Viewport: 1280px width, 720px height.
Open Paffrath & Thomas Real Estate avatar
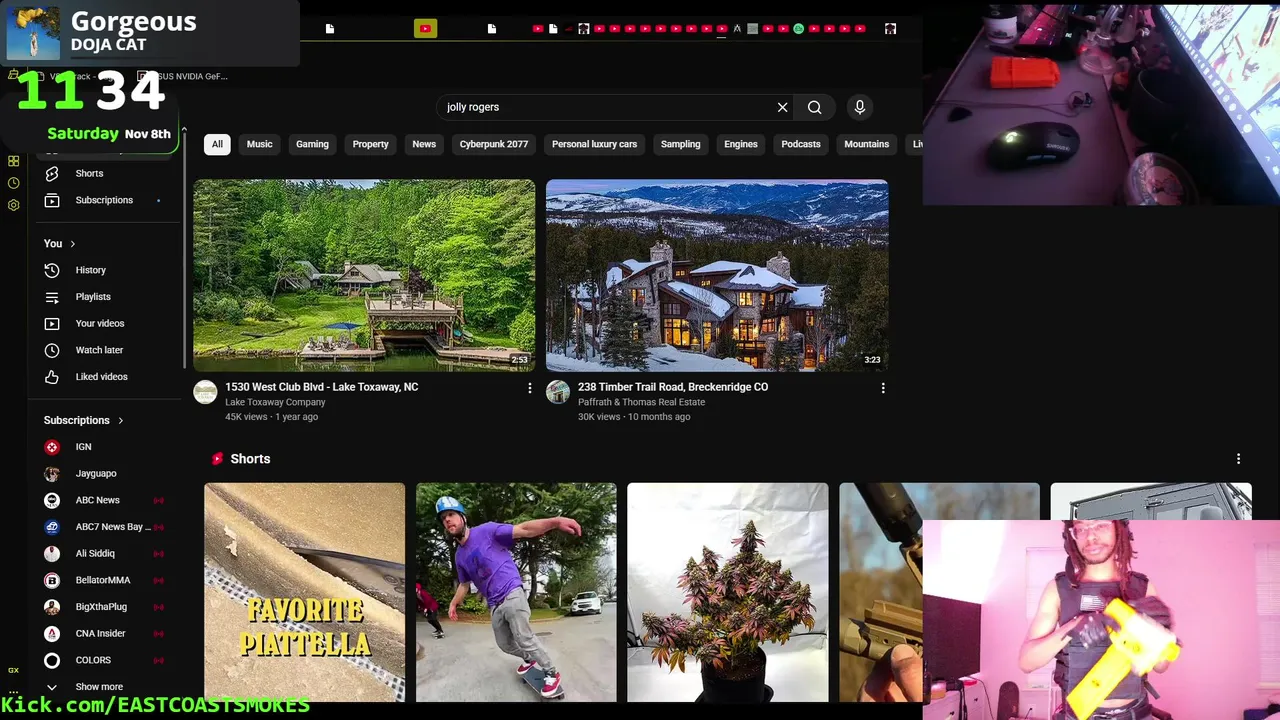tap(558, 392)
